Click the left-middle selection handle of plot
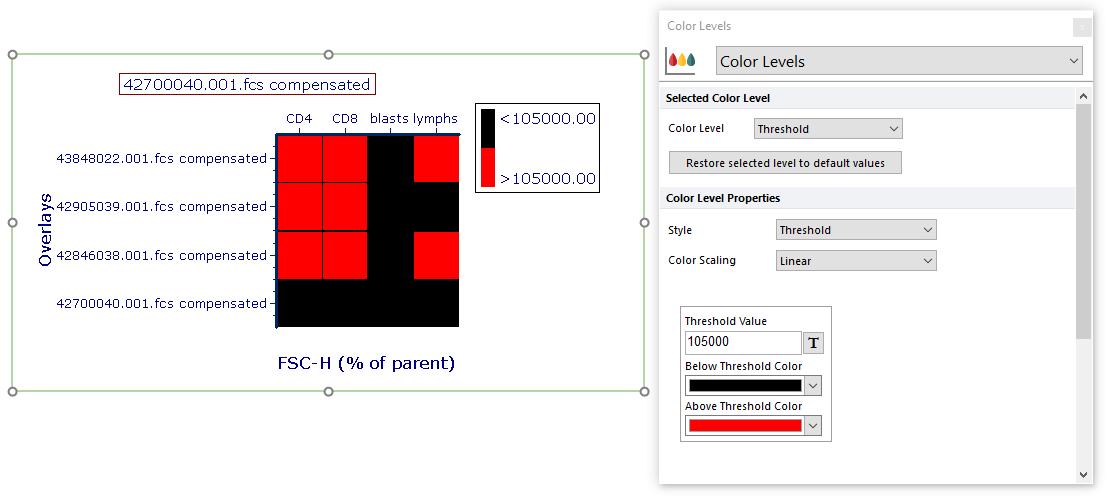Image resolution: width=1109 pixels, height=498 pixels. click(12, 222)
